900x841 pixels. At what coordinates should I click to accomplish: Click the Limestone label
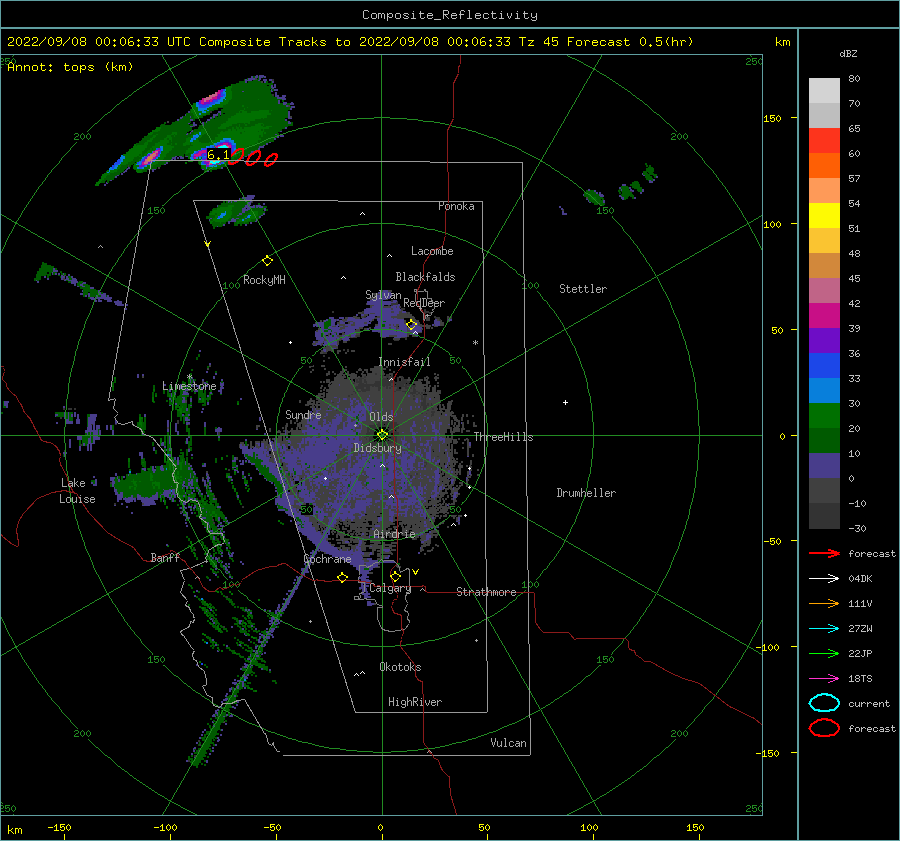[x=189, y=386]
